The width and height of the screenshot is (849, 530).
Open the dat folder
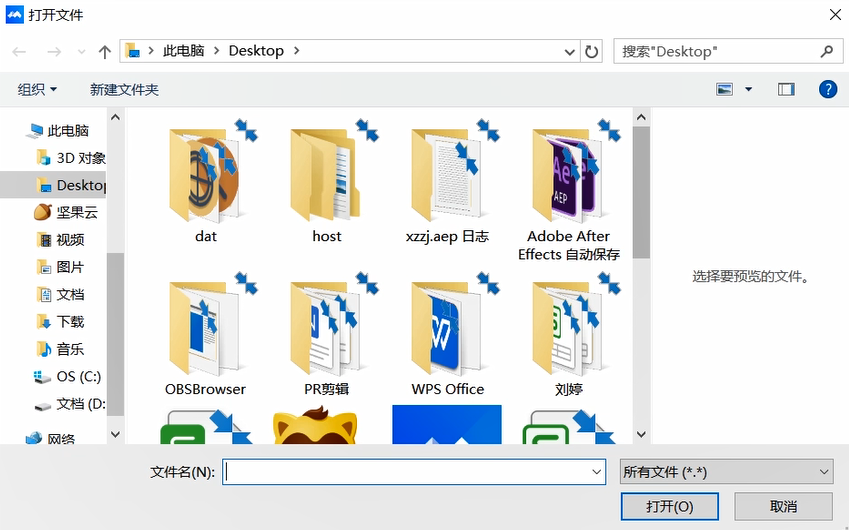click(x=206, y=182)
